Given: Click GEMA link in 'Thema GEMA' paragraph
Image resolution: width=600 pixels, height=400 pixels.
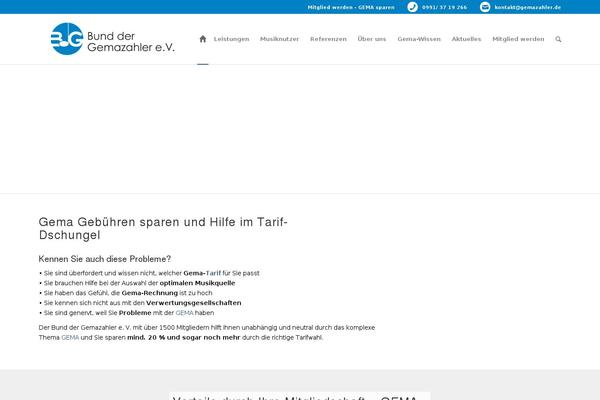Looking at the screenshot, I should click(70, 338).
